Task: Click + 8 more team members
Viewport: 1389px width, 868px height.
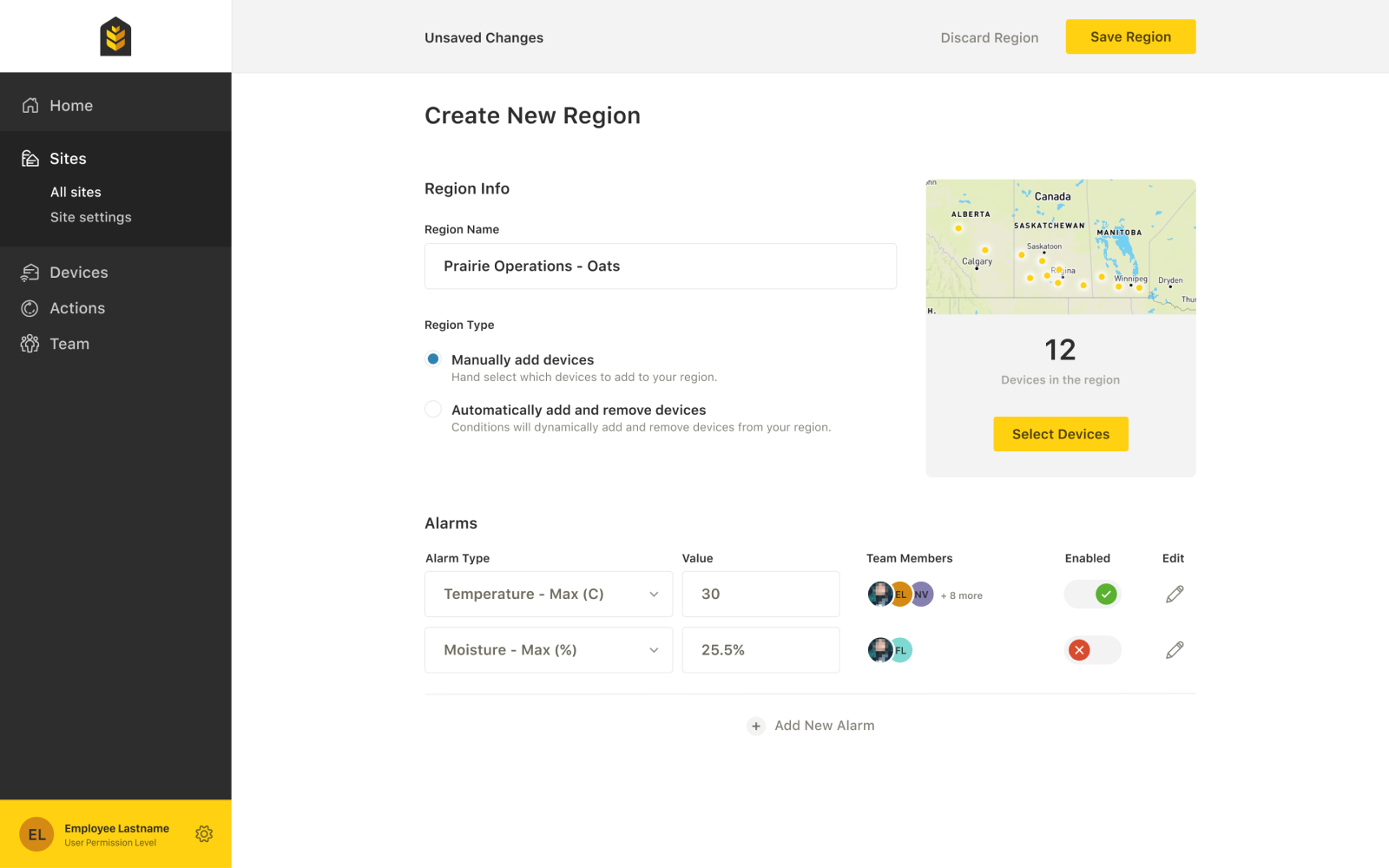Action: 962,595
